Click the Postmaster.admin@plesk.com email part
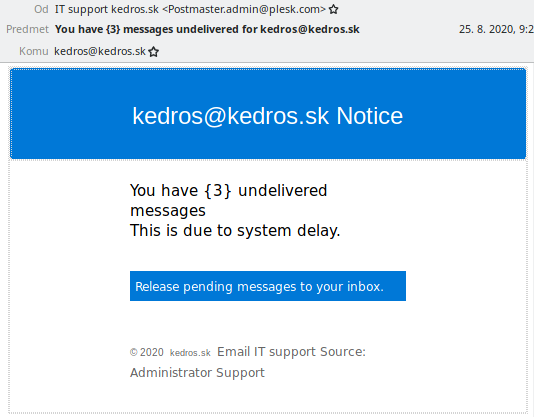Viewport: 534px width, 417px height. click(x=244, y=9)
